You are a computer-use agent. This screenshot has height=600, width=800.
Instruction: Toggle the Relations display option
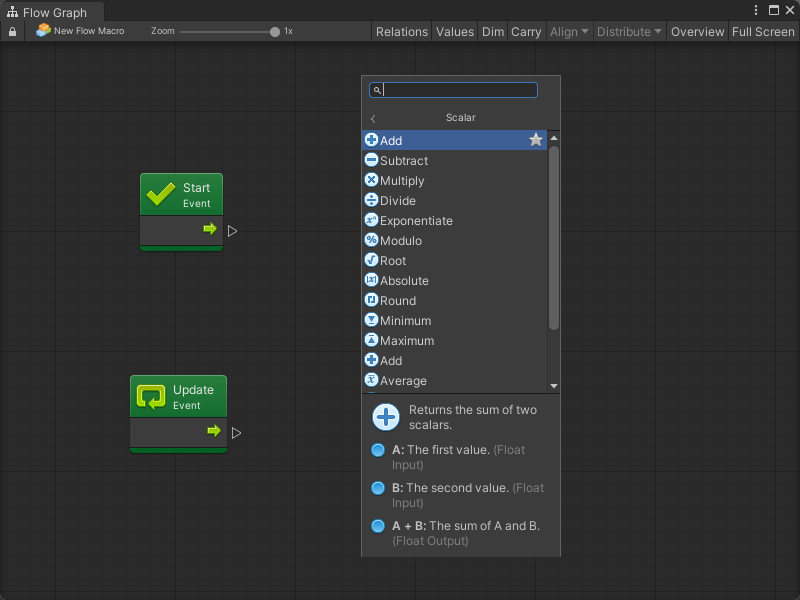click(x=401, y=32)
